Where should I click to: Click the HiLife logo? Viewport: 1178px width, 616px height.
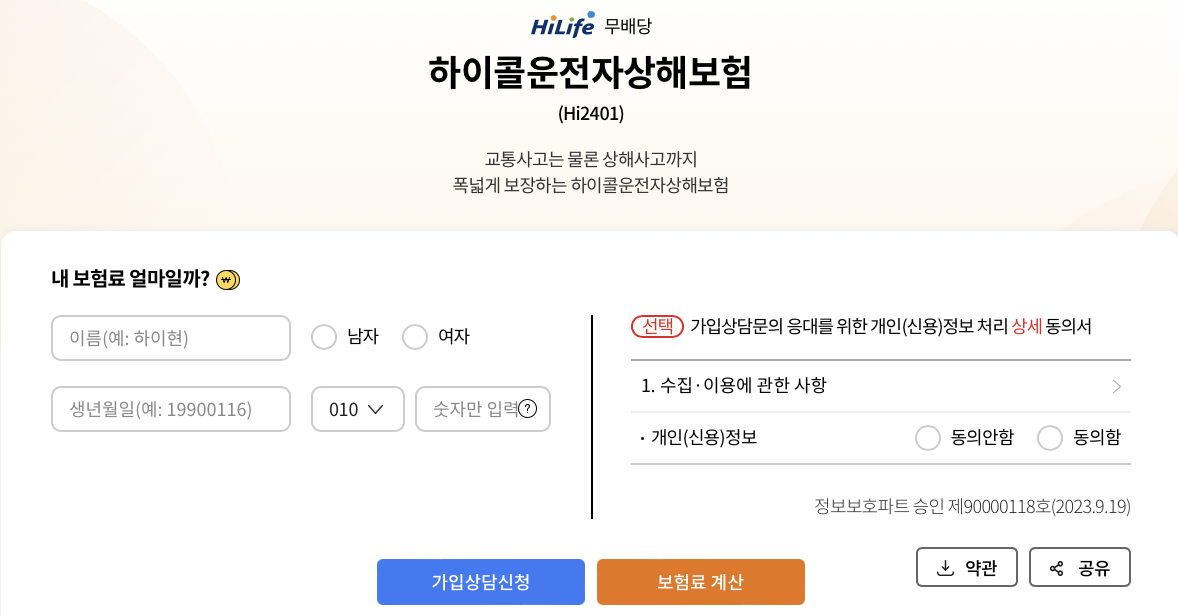563,25
